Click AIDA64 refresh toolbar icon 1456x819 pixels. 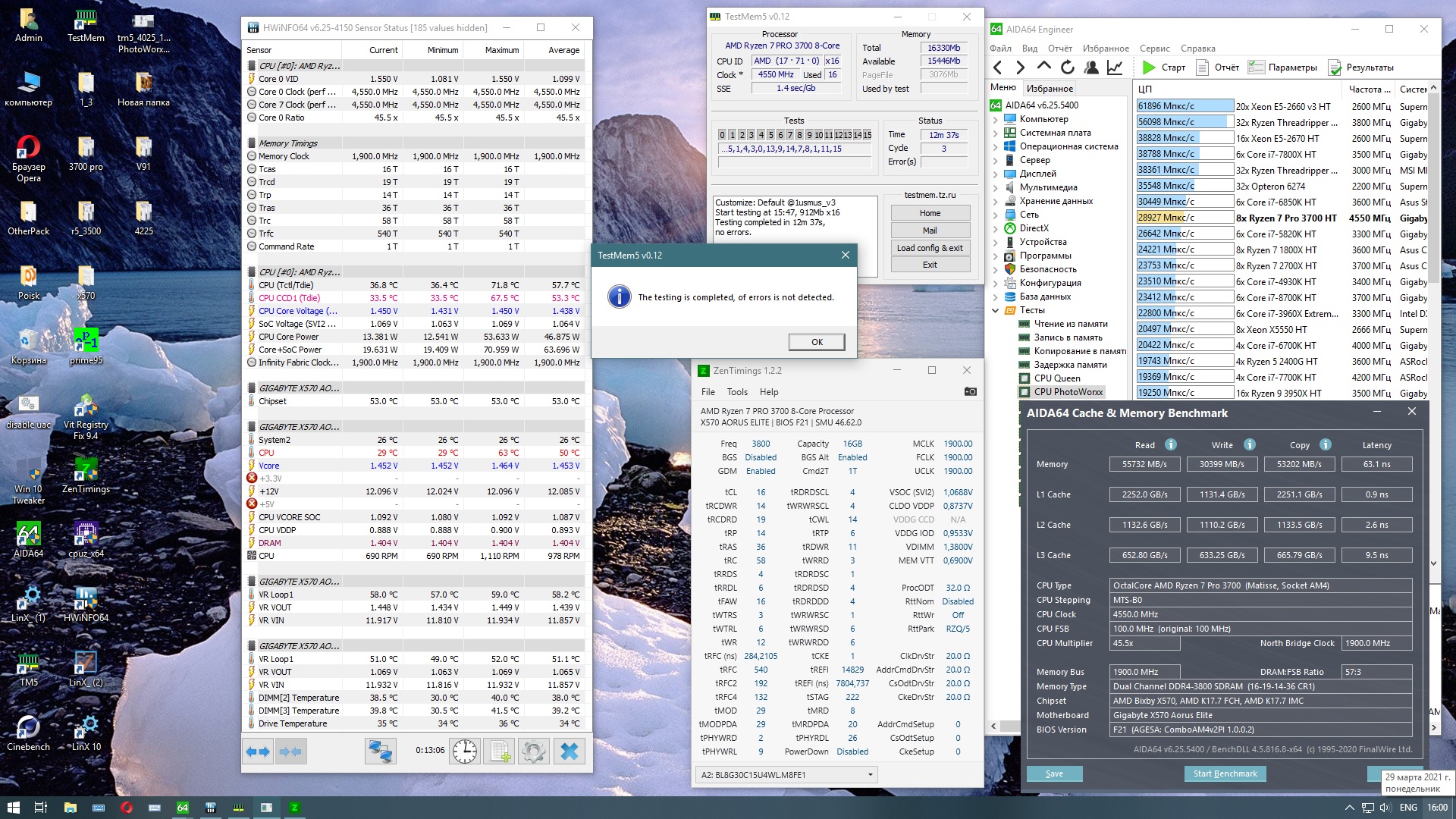(1068, 67)
